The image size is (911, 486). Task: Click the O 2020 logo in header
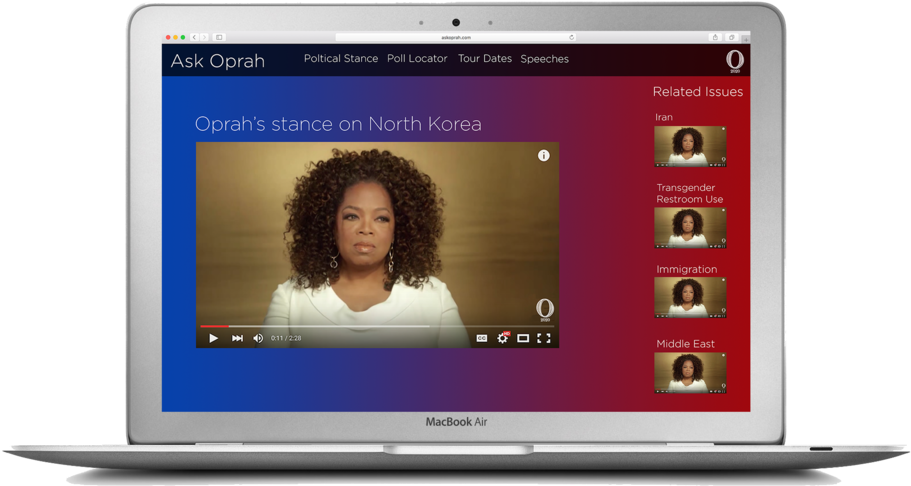point(734,61)
